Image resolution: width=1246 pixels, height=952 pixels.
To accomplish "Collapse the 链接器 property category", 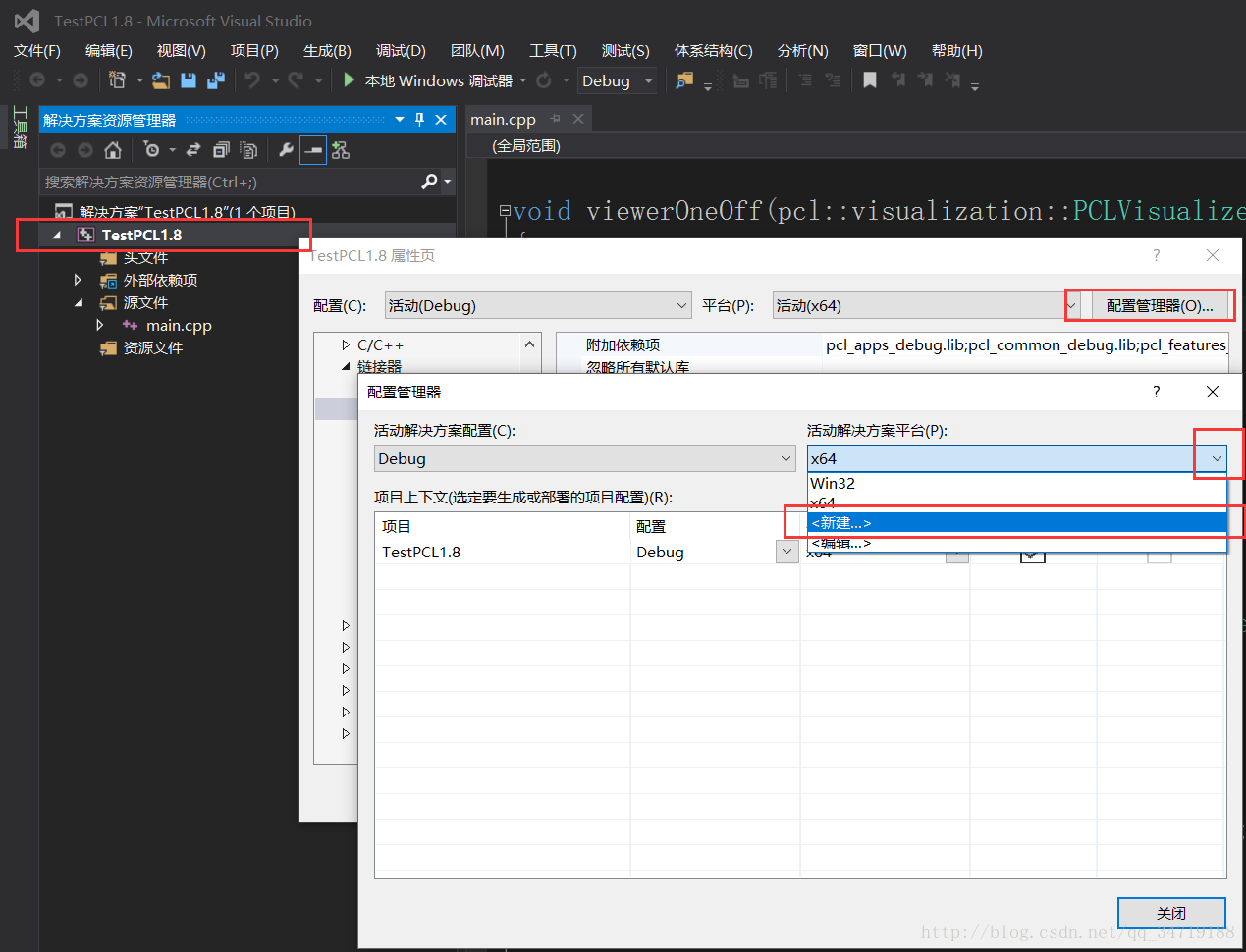I will click(x=346, y=366).
